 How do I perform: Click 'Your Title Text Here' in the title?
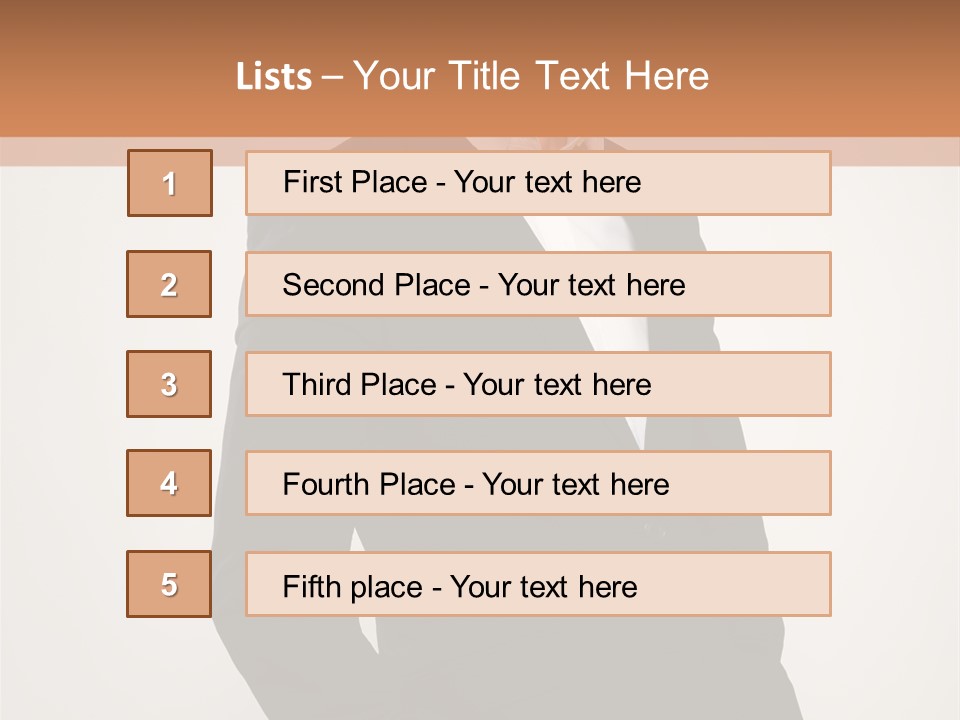(x=531, y=76)
